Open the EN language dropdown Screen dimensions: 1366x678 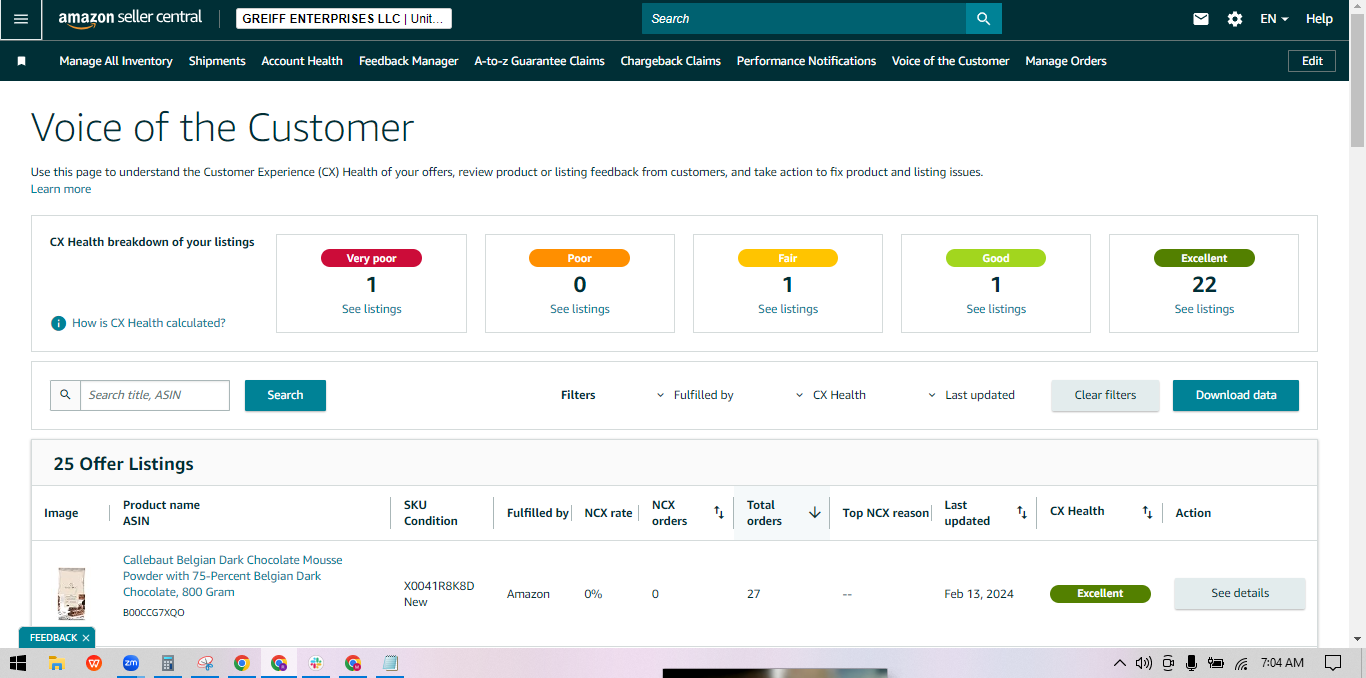click(x=1274, y=19)
